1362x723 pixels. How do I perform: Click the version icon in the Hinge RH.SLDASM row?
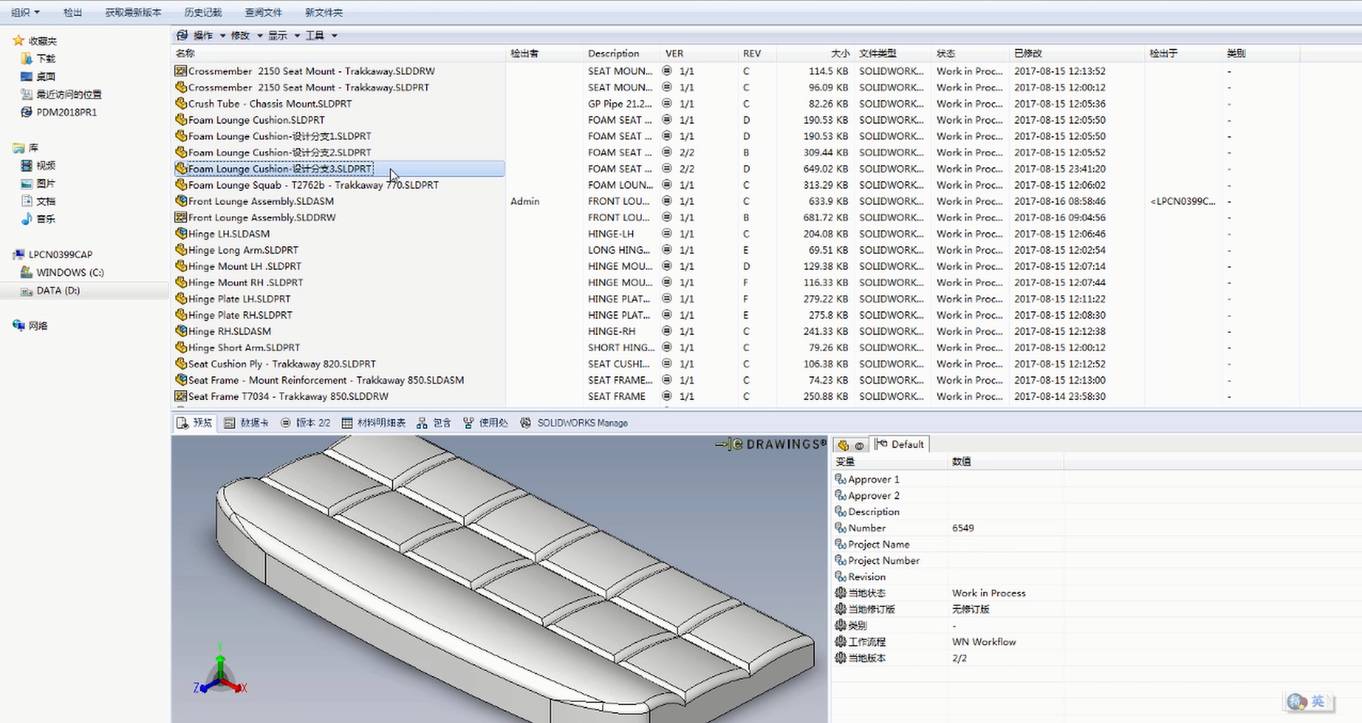coord(667,331)
